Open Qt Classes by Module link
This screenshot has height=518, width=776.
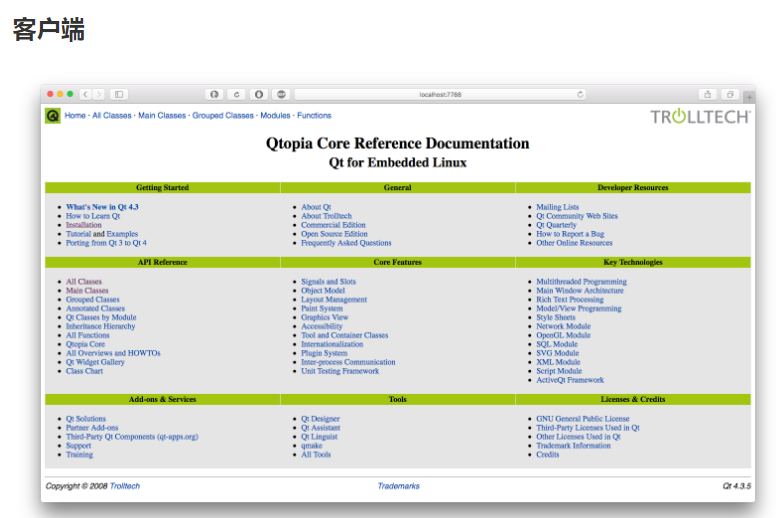tap(101, 317)
